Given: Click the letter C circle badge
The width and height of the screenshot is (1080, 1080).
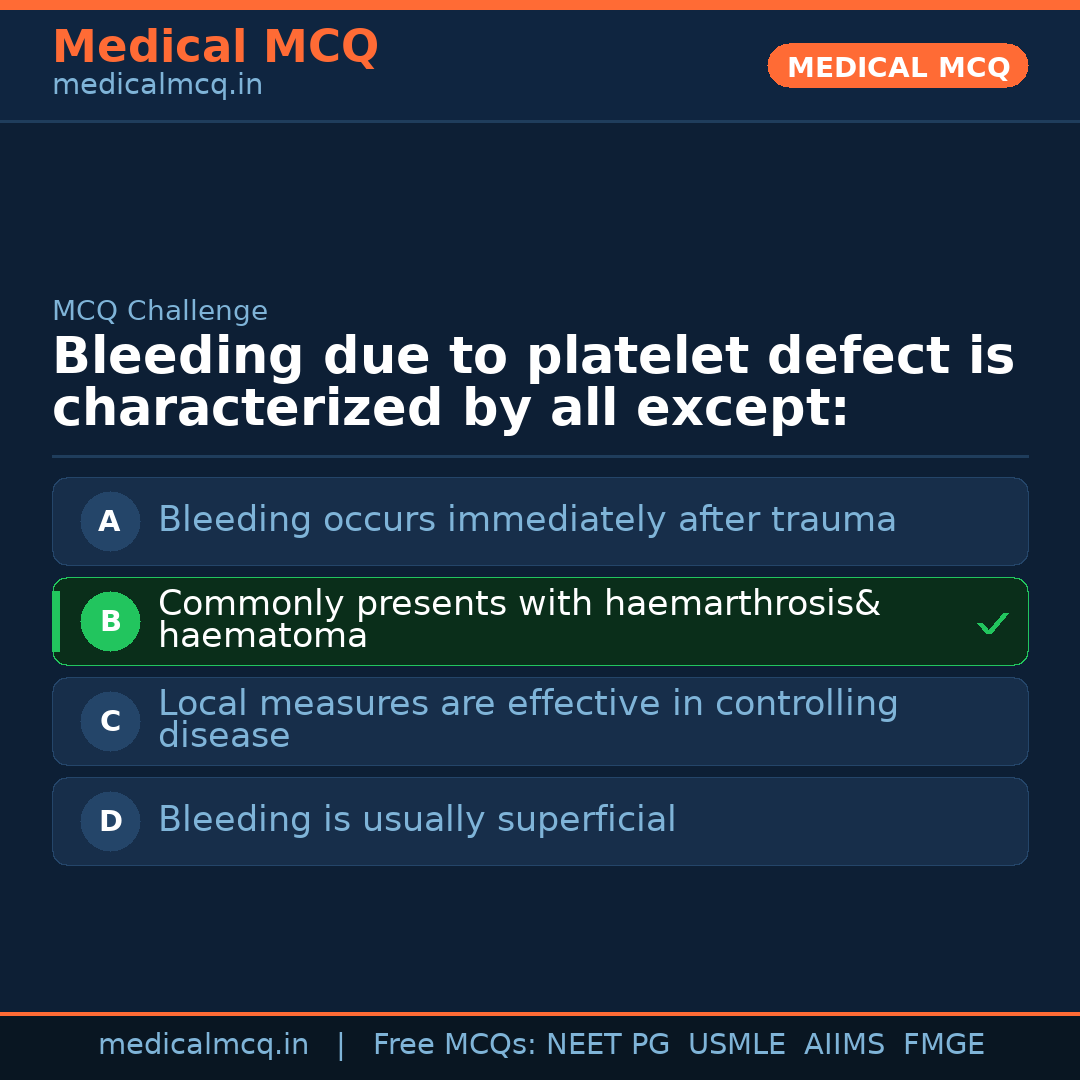Looking at the screenshot, I should click(x=110, y=721).
